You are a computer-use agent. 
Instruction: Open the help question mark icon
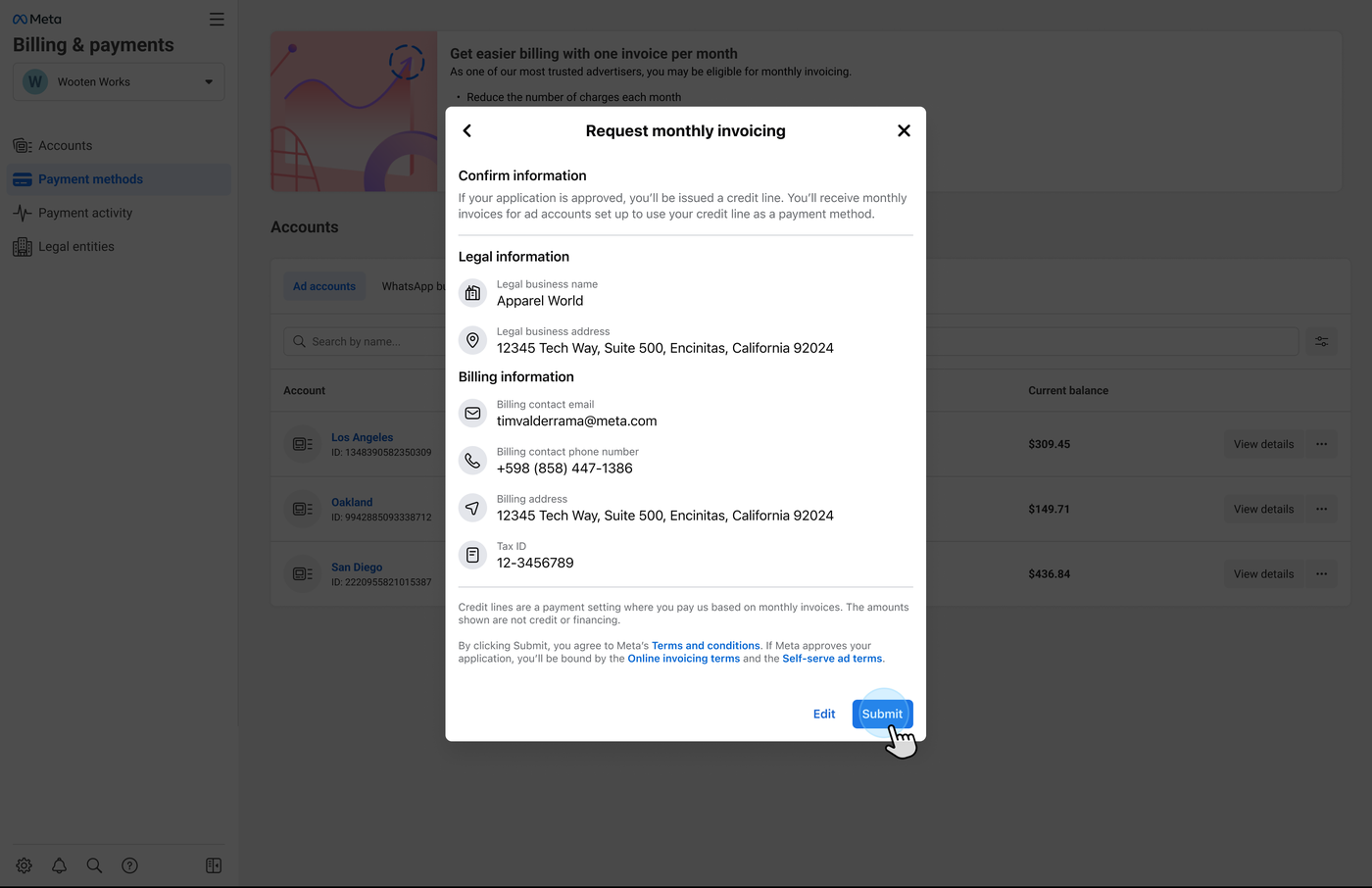(x=129, y=865)
